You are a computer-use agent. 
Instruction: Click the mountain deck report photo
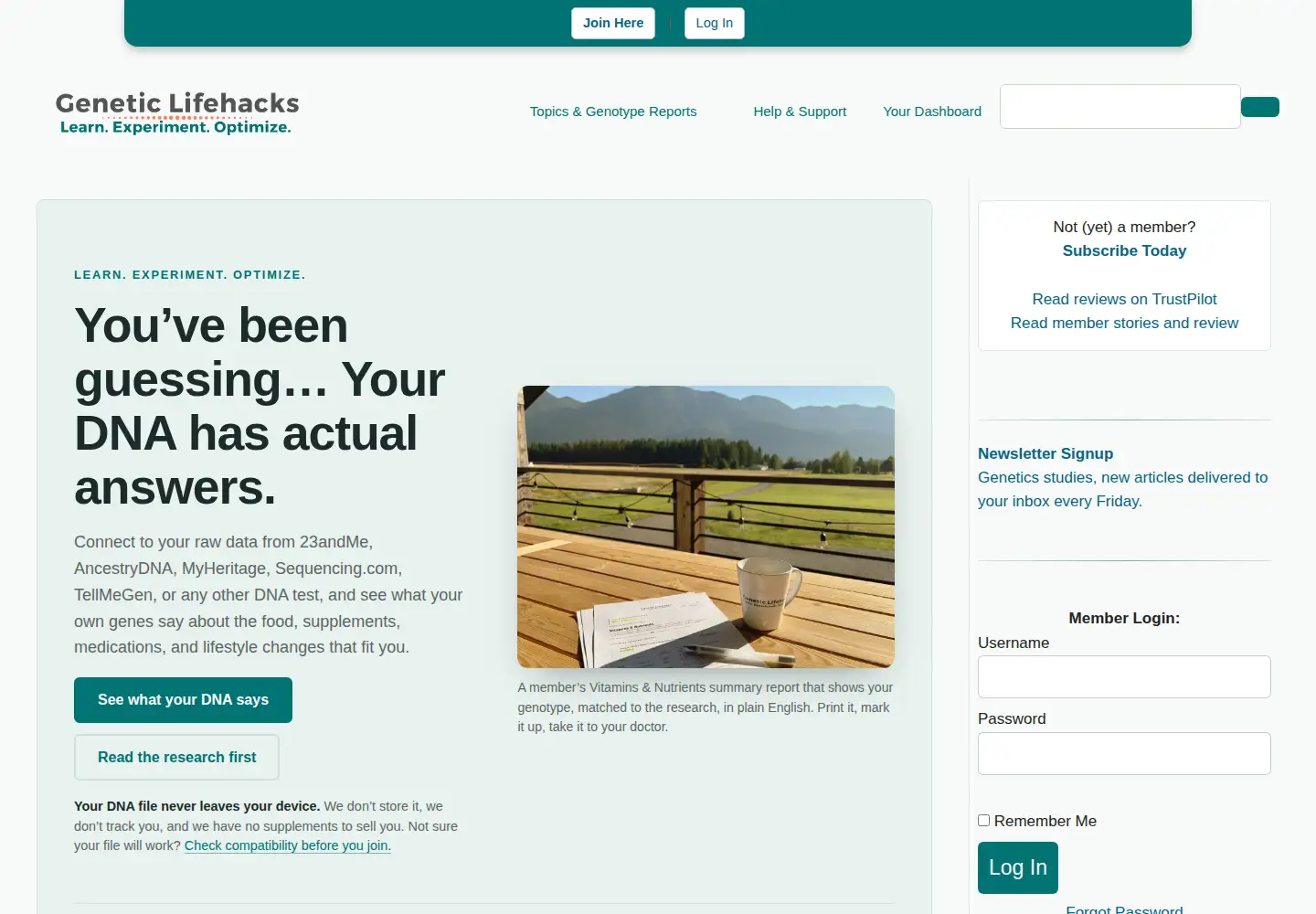click(706, 526)
